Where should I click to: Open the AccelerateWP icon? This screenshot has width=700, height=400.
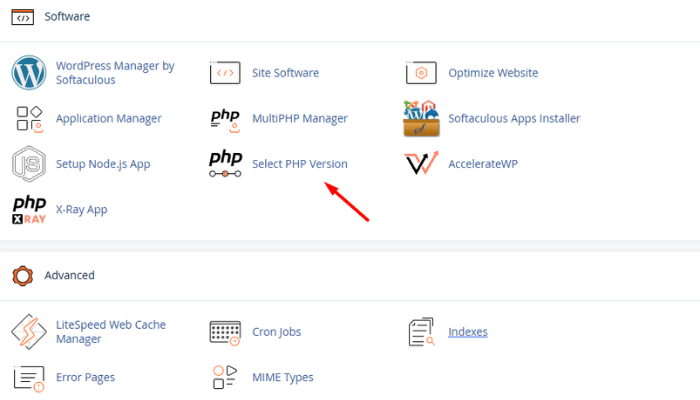tap(421, 163)
